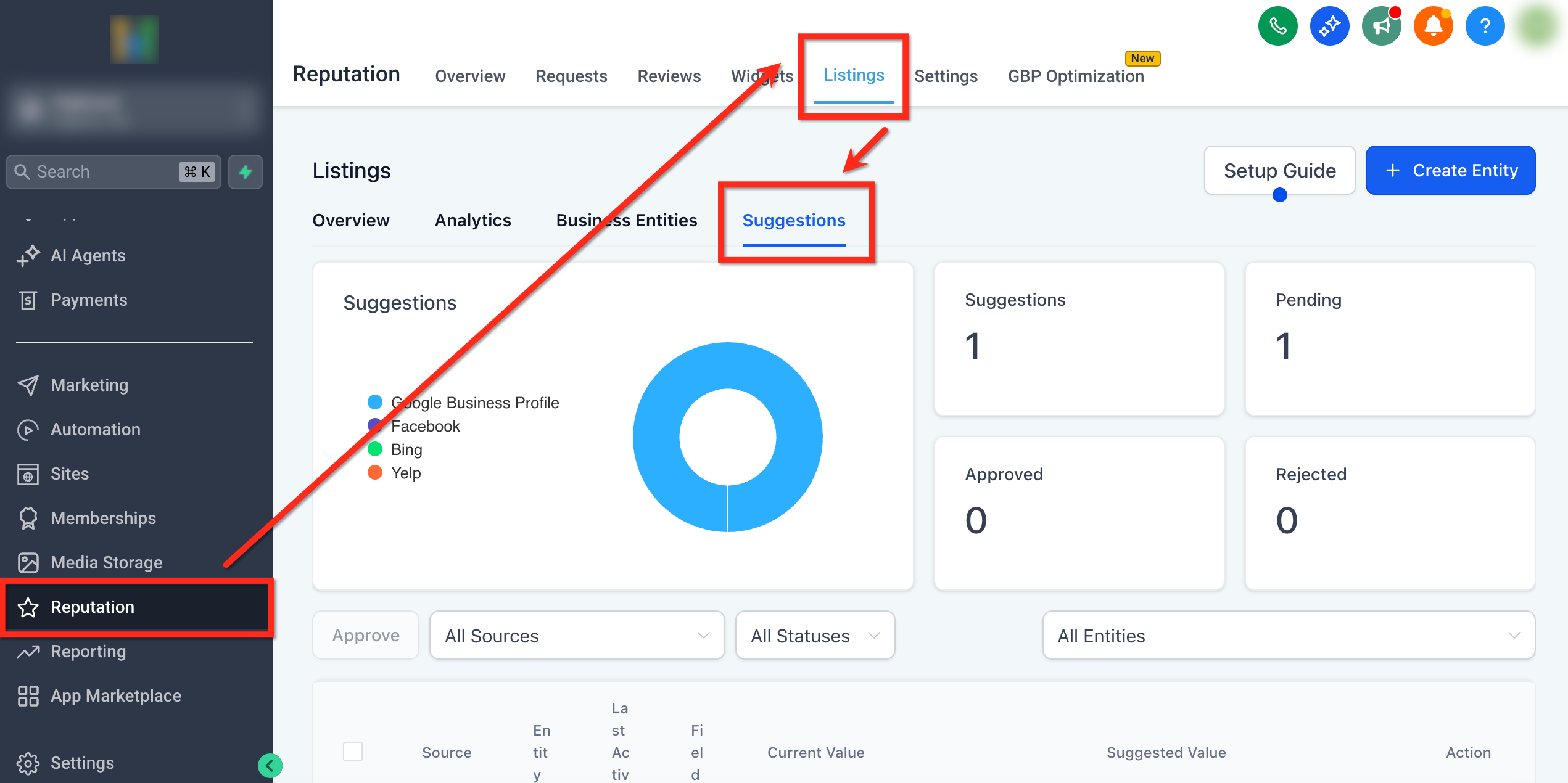Open the megaphone announcements icon
1568x783 pixels.
click(x=1381, y=27)
